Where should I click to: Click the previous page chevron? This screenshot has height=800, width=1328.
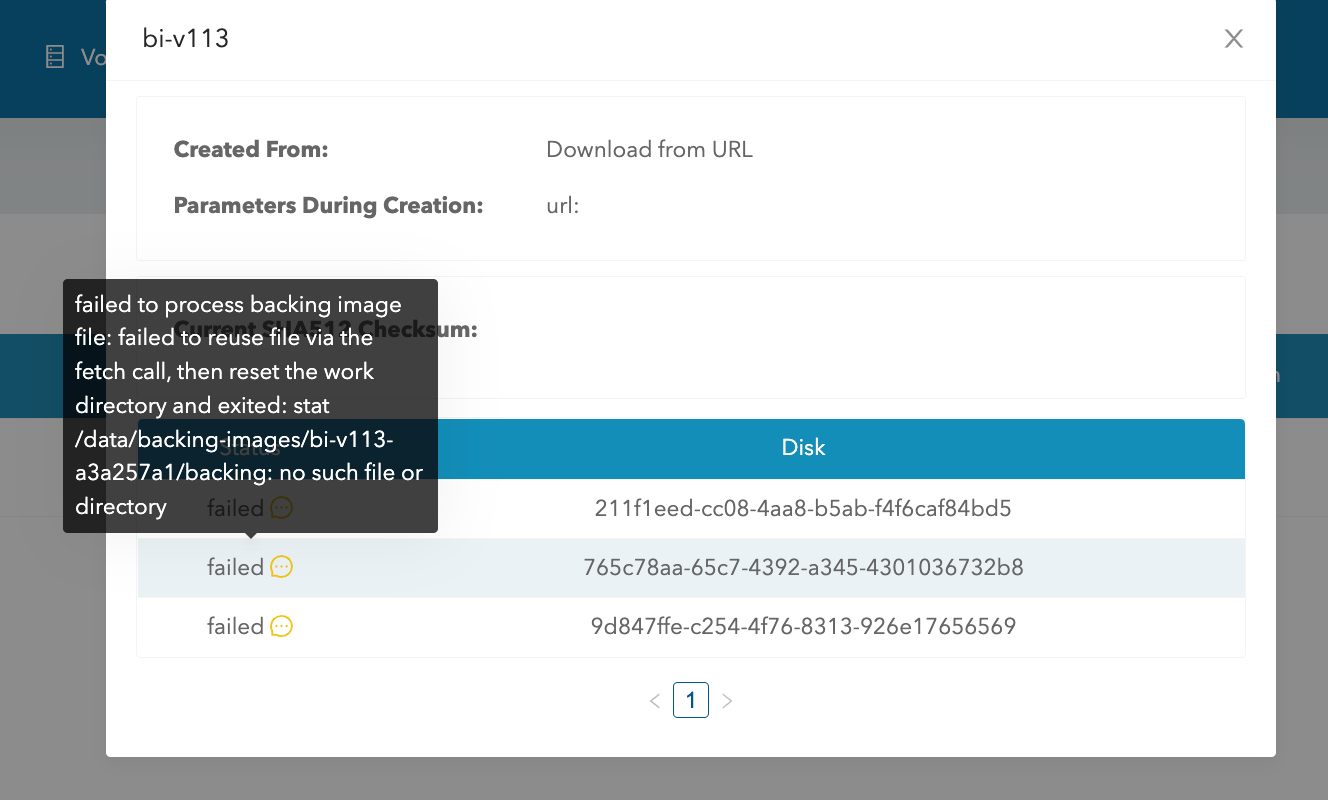pos(655,700)
